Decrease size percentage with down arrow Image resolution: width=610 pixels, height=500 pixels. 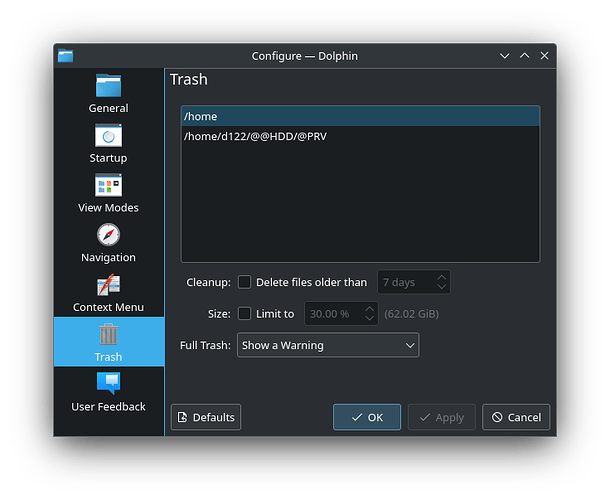point(370,318)
